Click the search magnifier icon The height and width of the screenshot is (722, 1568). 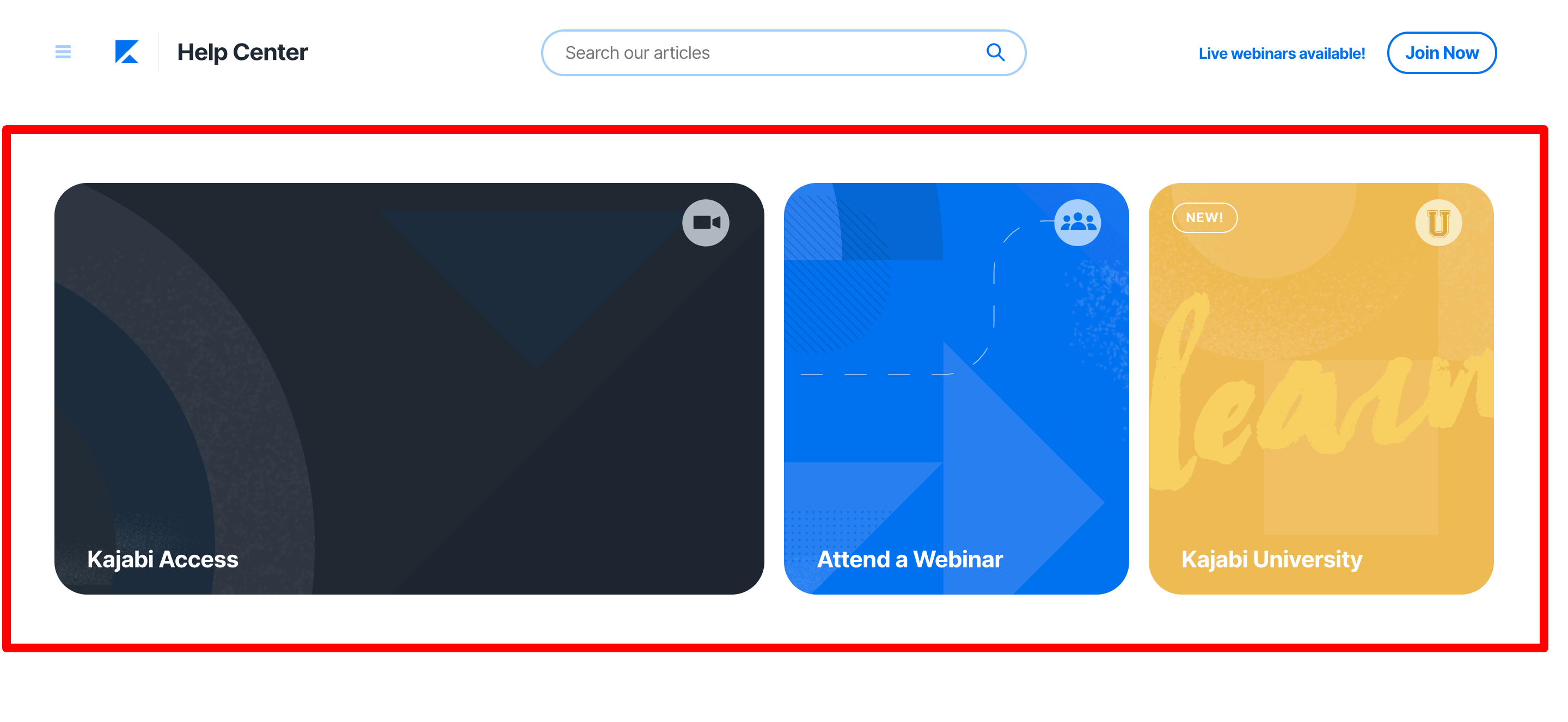[x=995, y=52]
